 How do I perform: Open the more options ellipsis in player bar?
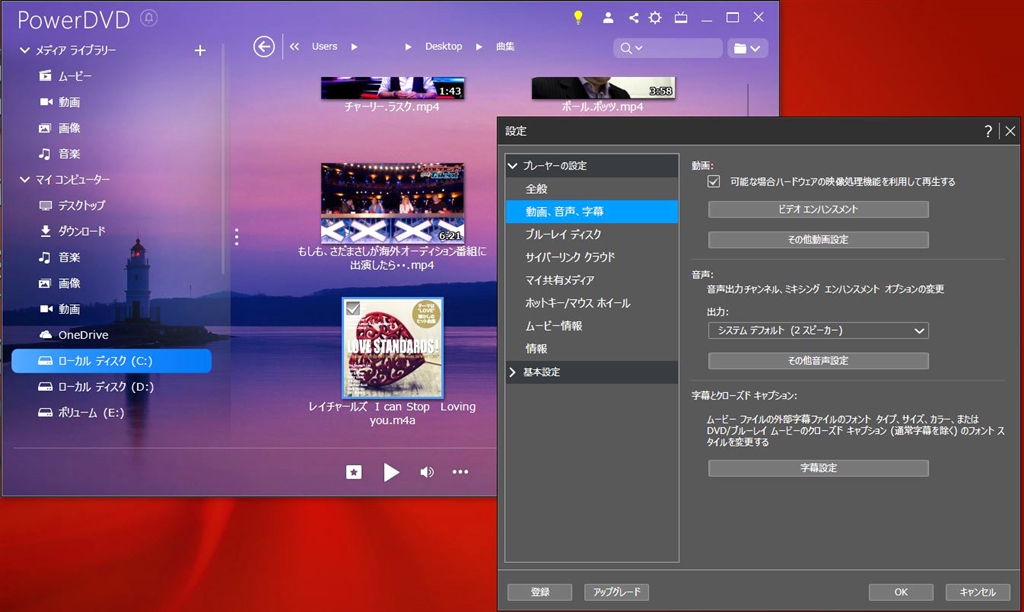460,472
